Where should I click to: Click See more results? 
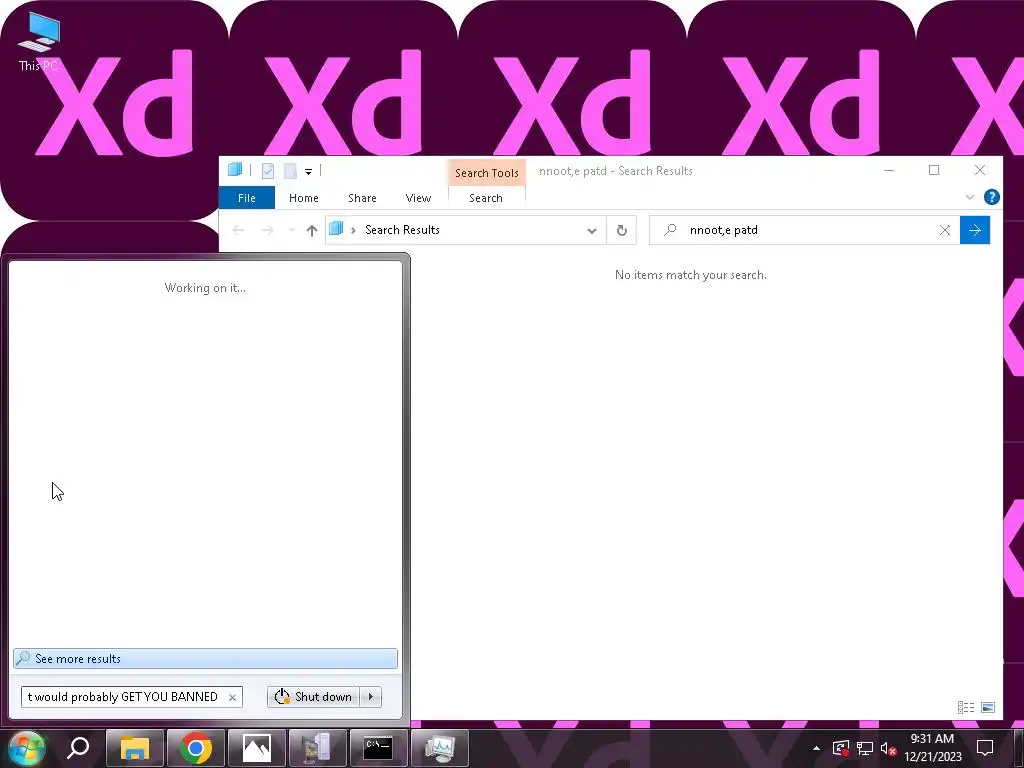tap(205, 658)
